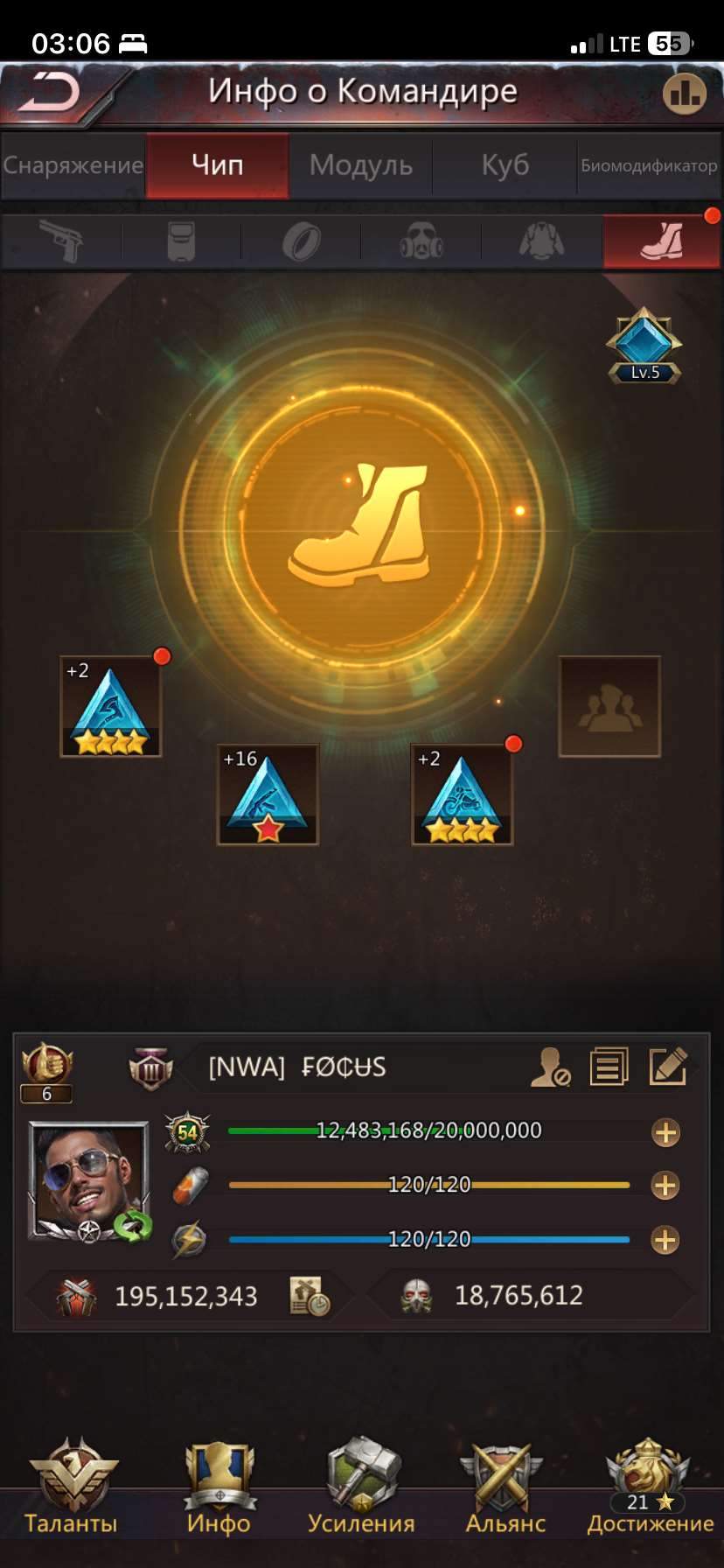Open the notes list icon beside name
The width and height of the screenshot is (724, 1568).
pos(609,1067)
